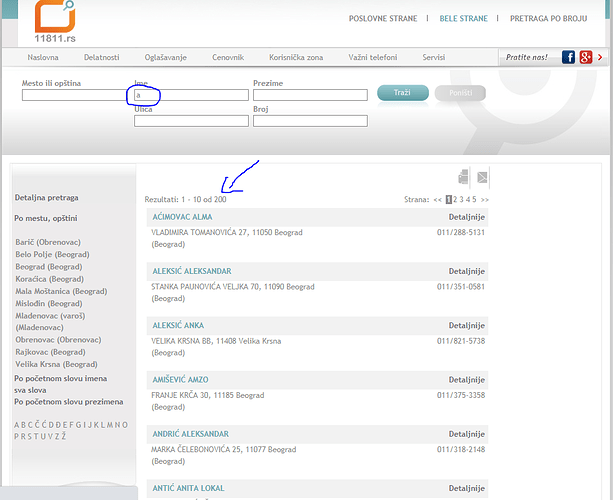Click the 11811.rs logo
613x500 pixels.
[54, 18]
